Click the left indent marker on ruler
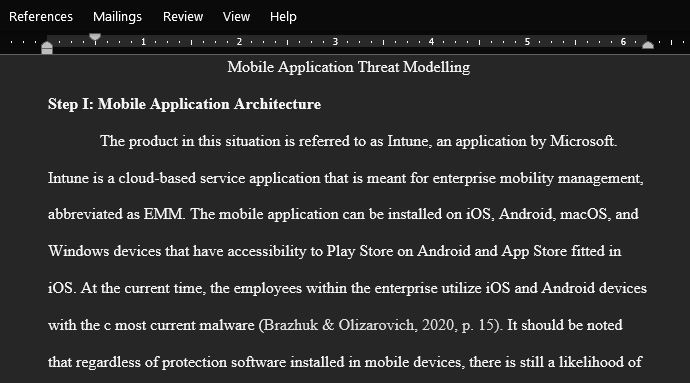The image size is (690, 383). 47,48
